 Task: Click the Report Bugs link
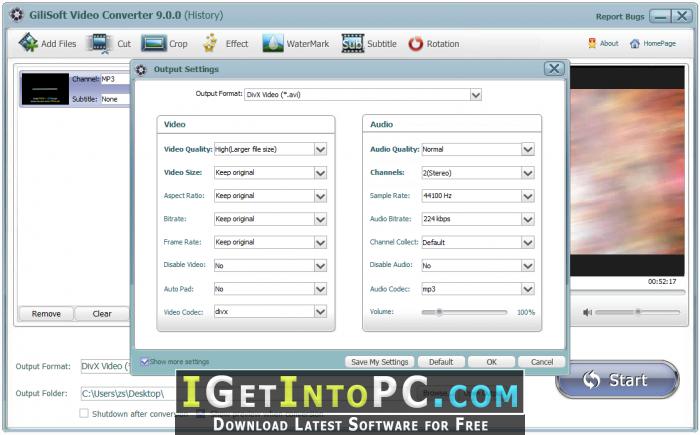click(x=620, y=17)
